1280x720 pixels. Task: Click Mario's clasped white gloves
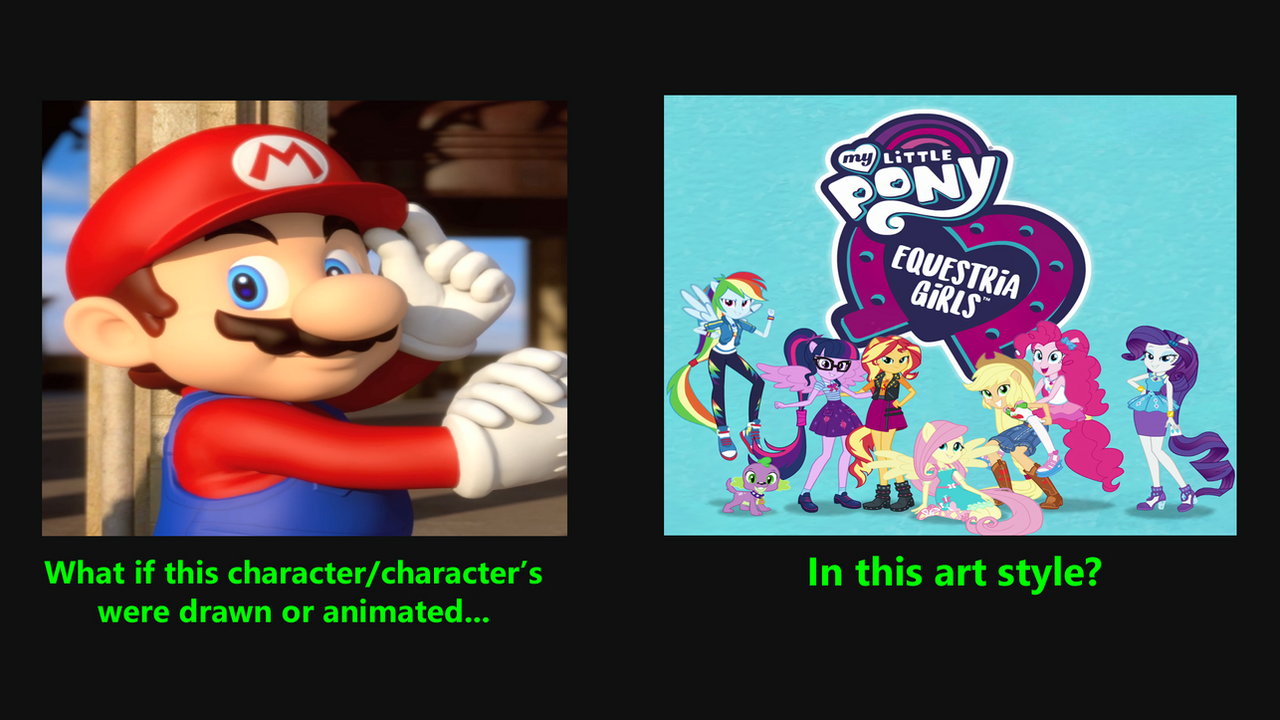click(508, 420)
